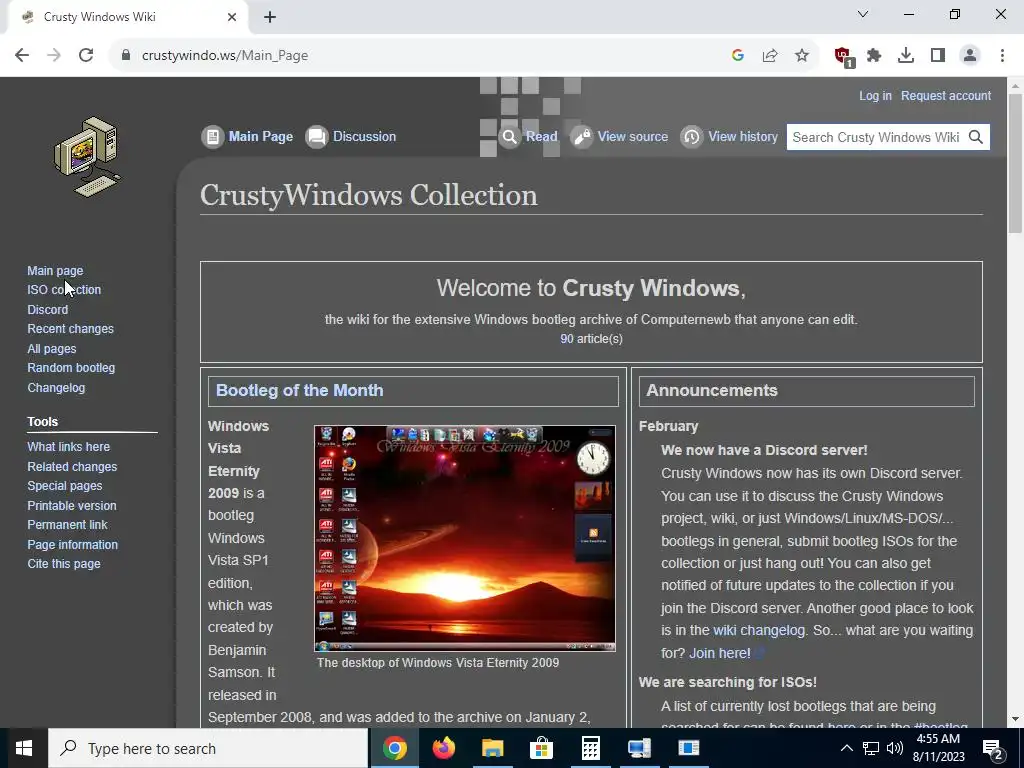Viewport: 1024px width, 768px height.
Task: Open Google Chrome from the taskbar
Action: (394, 748)
